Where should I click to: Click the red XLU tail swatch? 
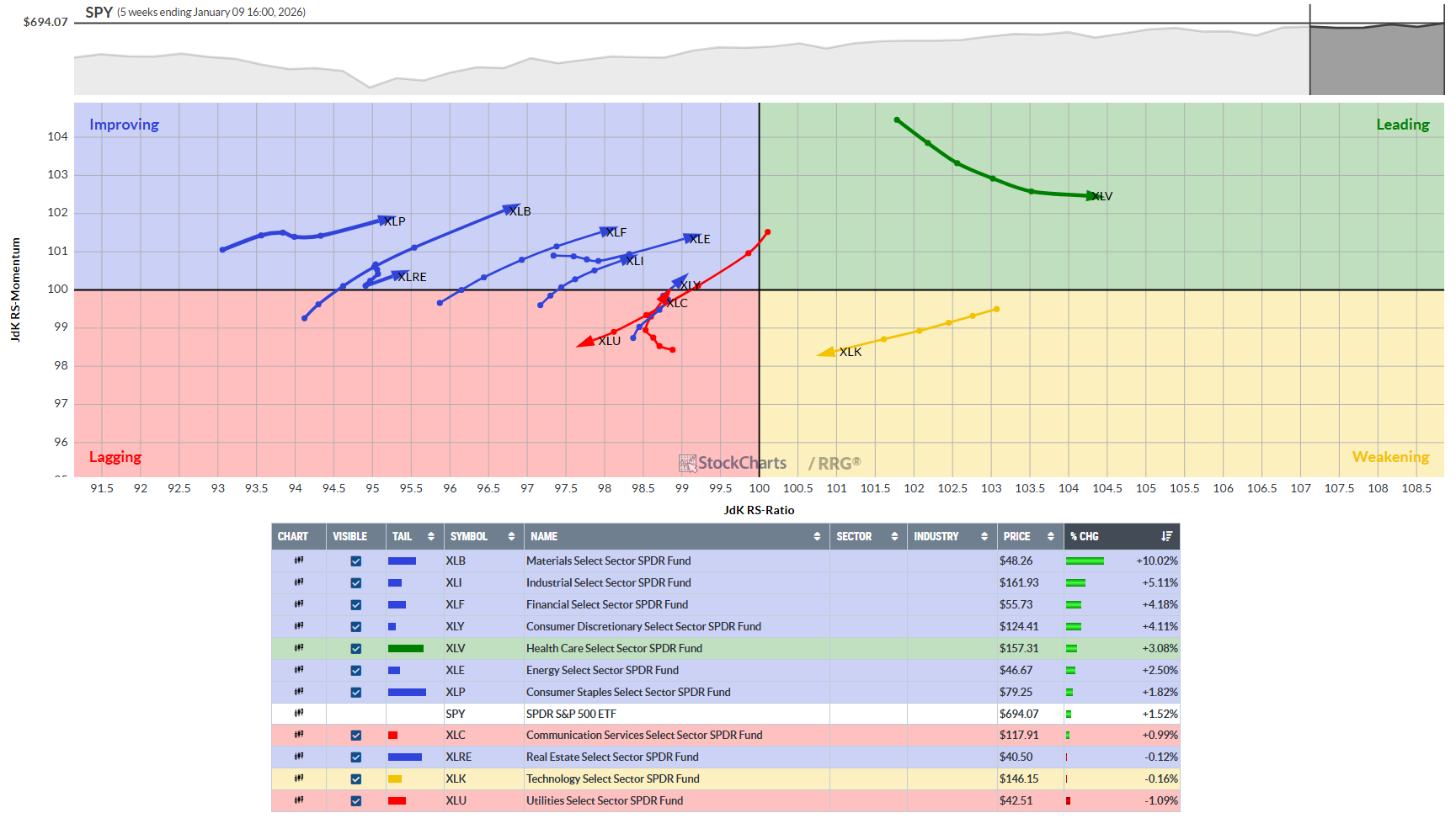click(397, 800)
